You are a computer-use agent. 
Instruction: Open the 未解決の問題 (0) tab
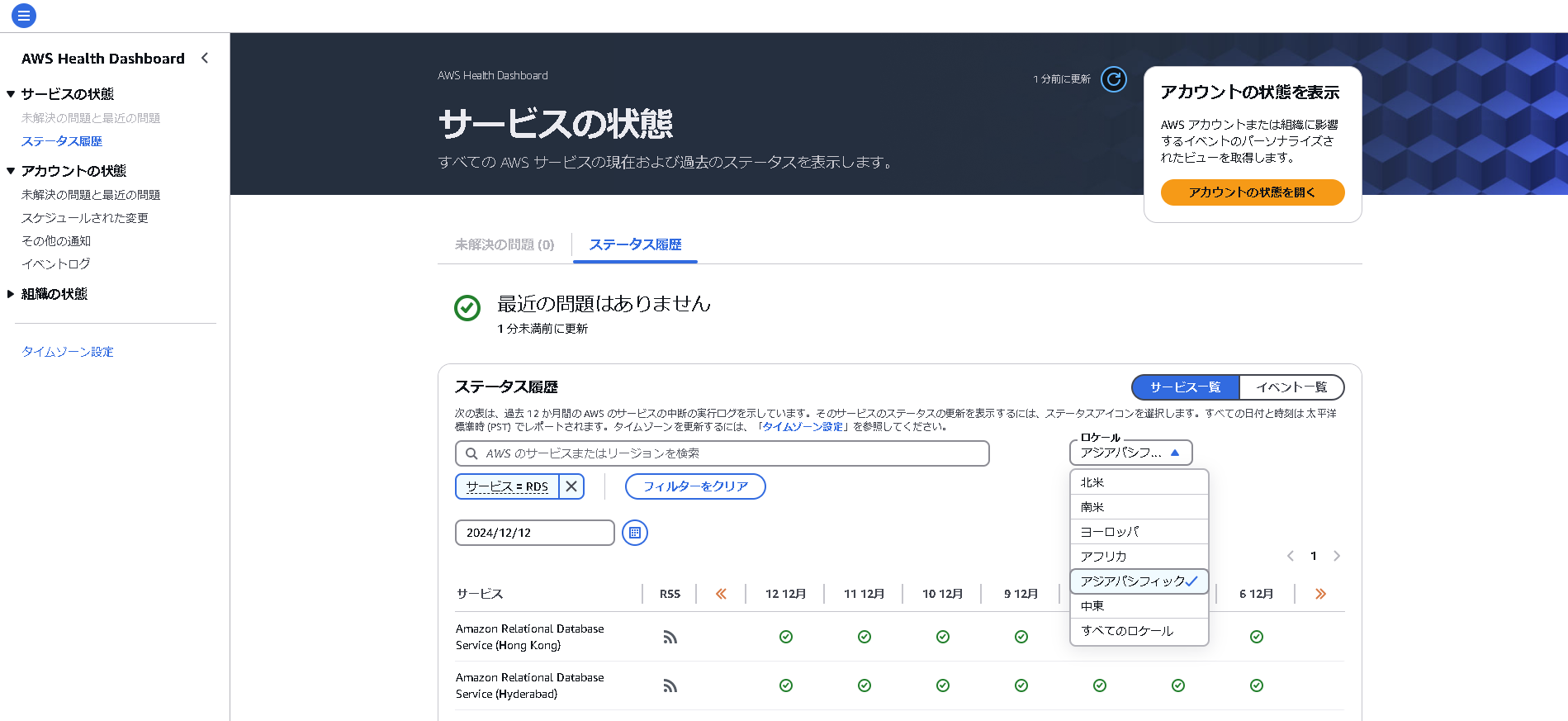(505, 244)
